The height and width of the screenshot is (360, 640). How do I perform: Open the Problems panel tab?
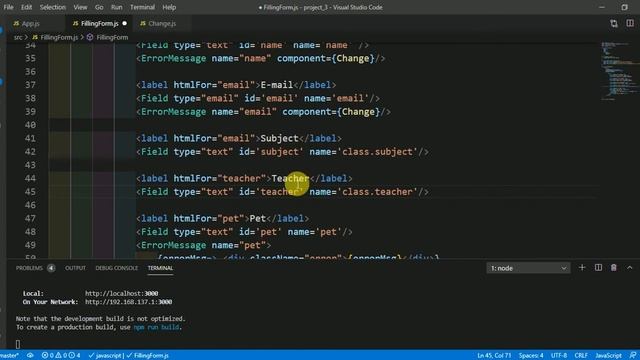[x=29, y=268]
